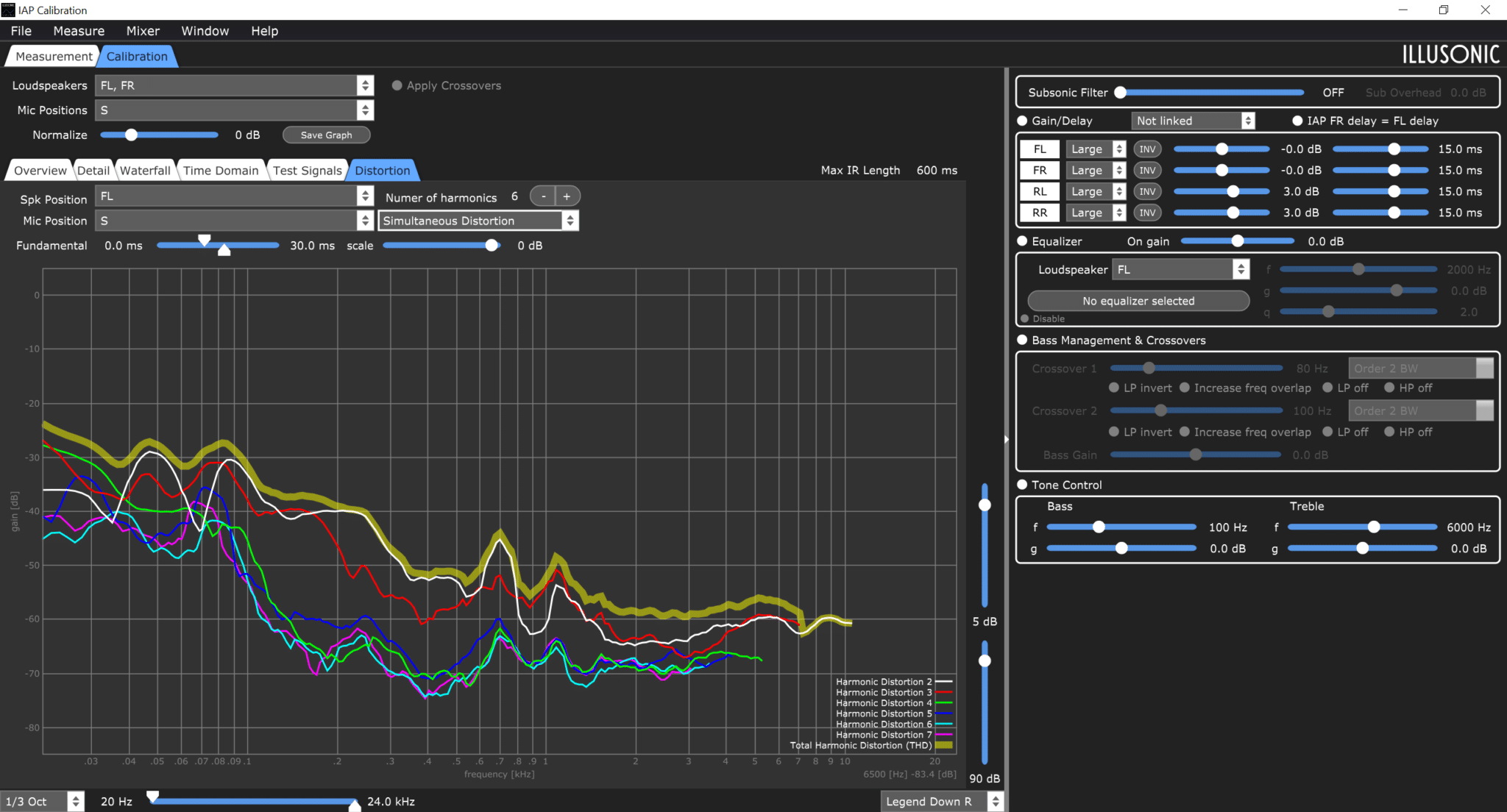Click the Subsonic Filter slider handle
Image resolution: width=1507 pixels, height=812 pixels.
1121,93
